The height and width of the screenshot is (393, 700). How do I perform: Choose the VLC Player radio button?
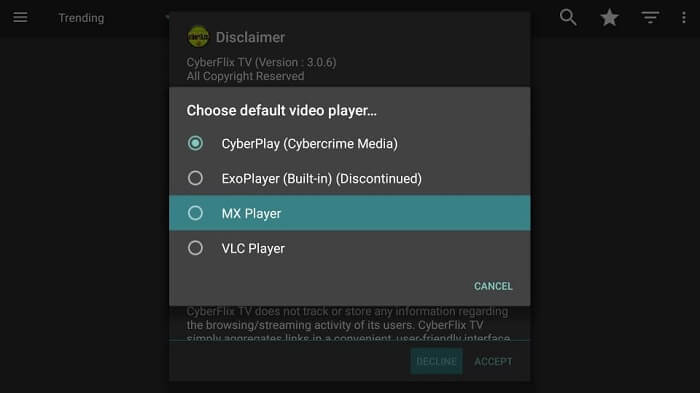195,248
